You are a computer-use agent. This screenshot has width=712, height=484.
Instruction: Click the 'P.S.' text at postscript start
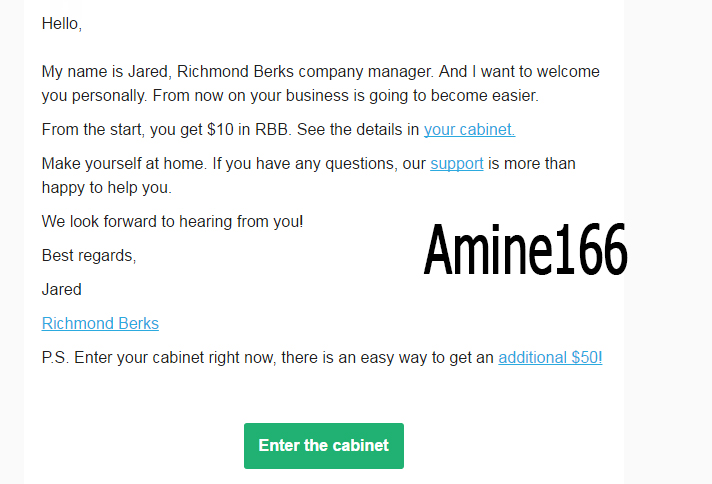point(55,358)
